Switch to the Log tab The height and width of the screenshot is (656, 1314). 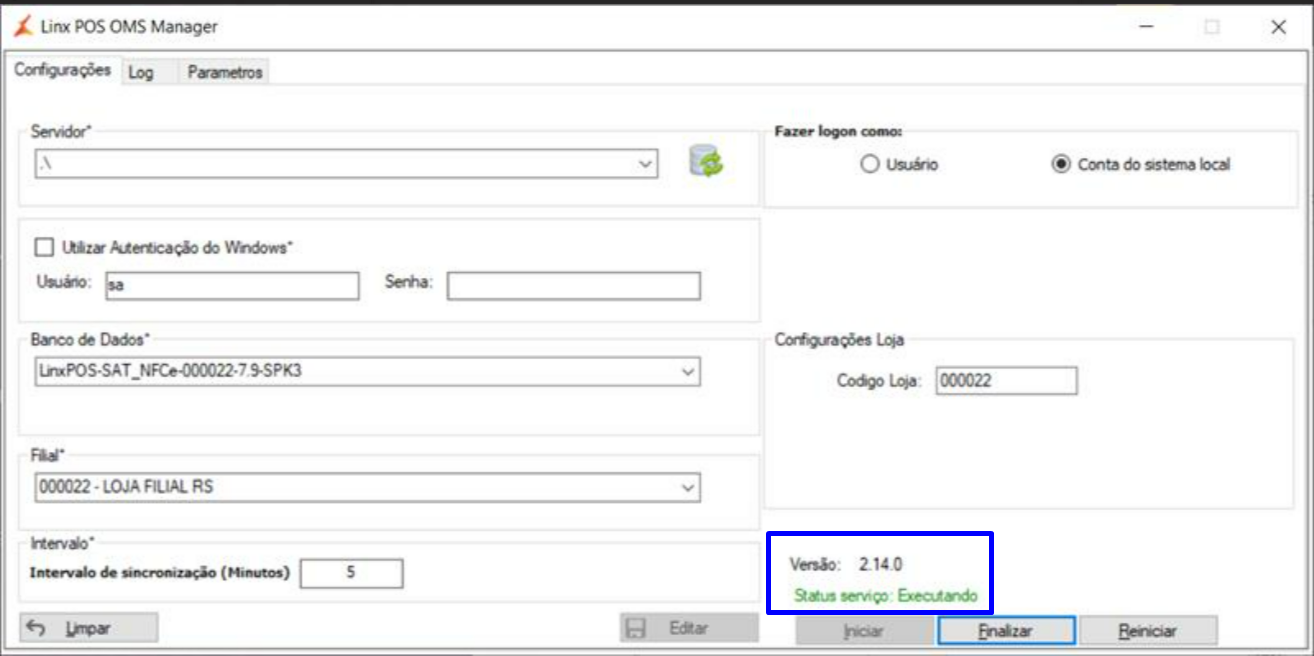click(x=141, y=73)
